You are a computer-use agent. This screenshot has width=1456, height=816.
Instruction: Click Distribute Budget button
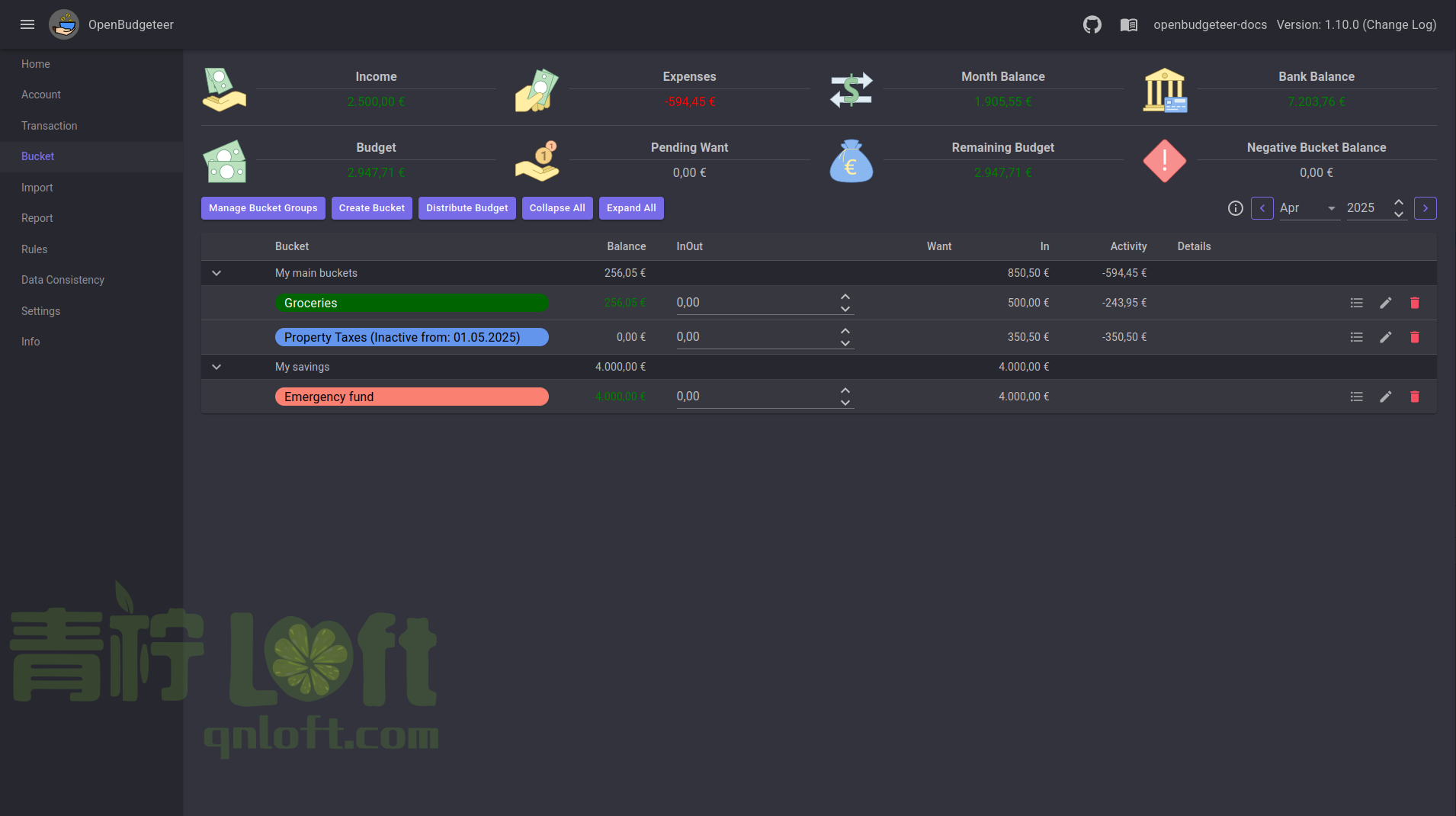point(467,207)
